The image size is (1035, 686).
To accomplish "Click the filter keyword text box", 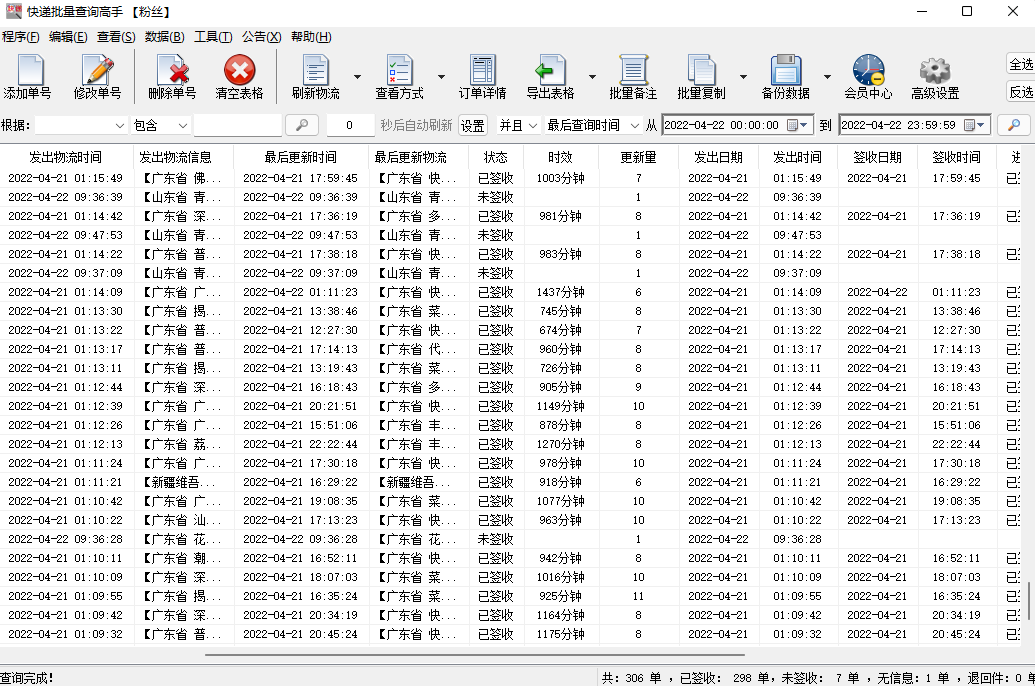I will 238,125.
